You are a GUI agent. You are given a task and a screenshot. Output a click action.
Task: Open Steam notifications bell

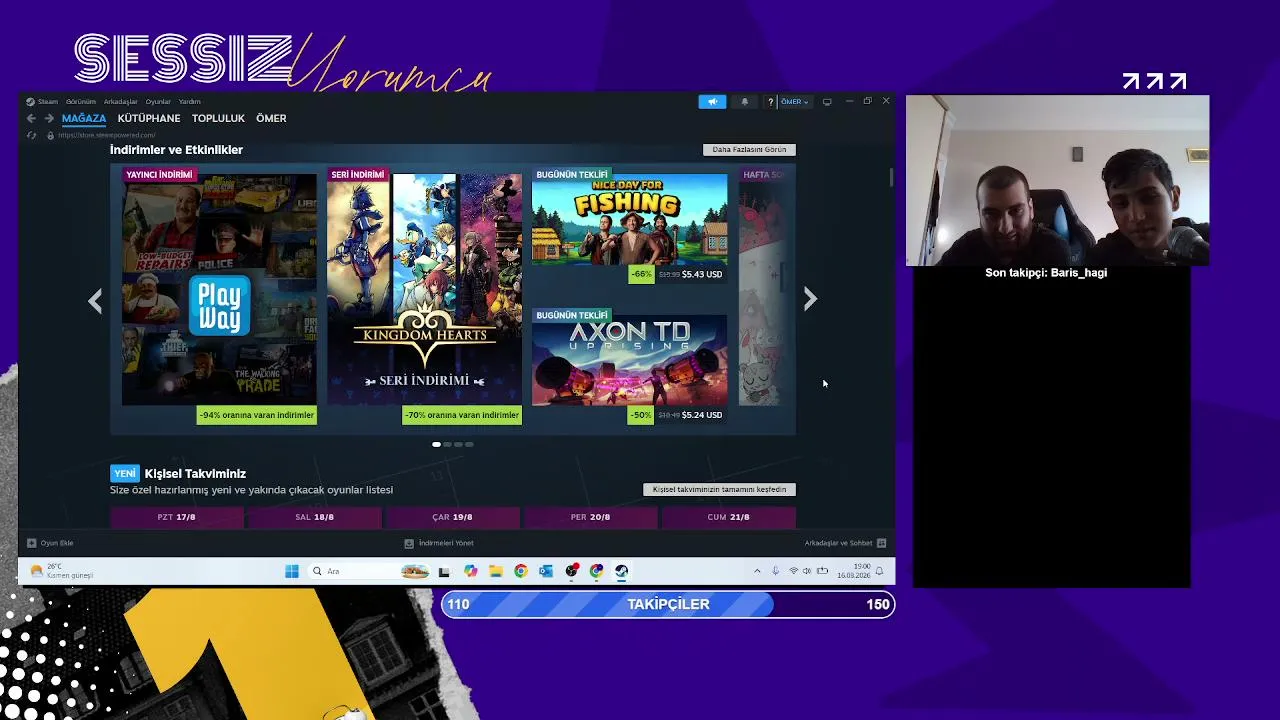(744, 101)
